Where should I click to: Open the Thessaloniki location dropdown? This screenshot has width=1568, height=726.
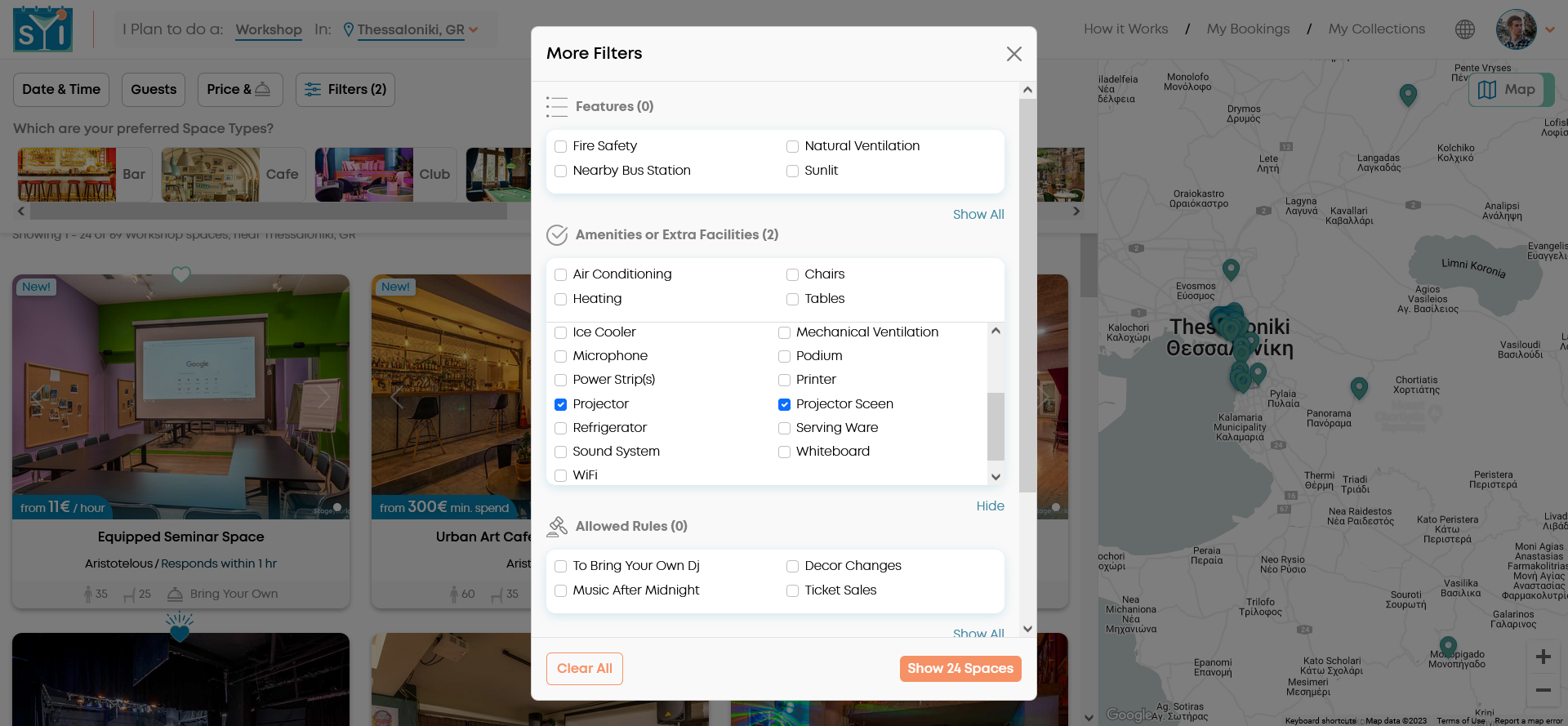point(411,30)
